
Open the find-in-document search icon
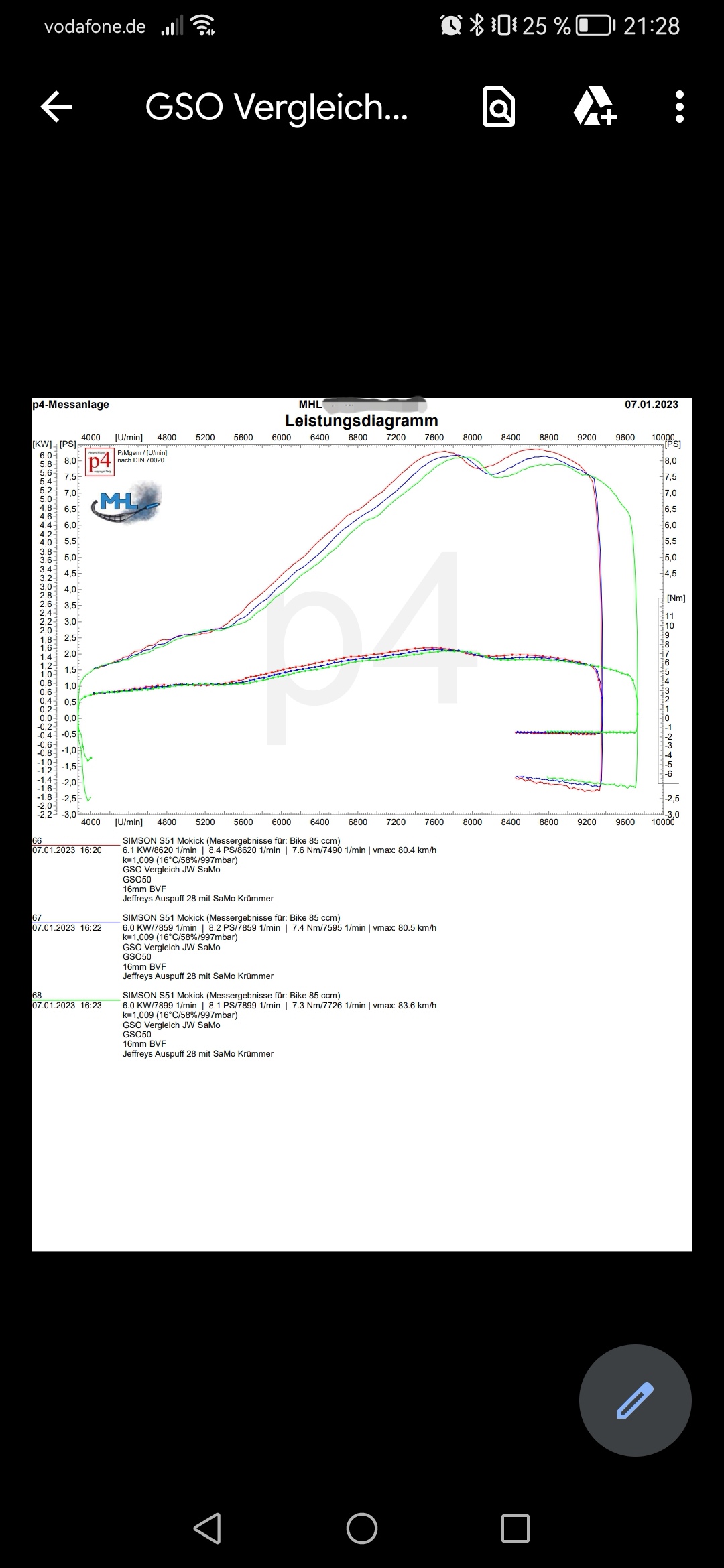tap(499, 107)
